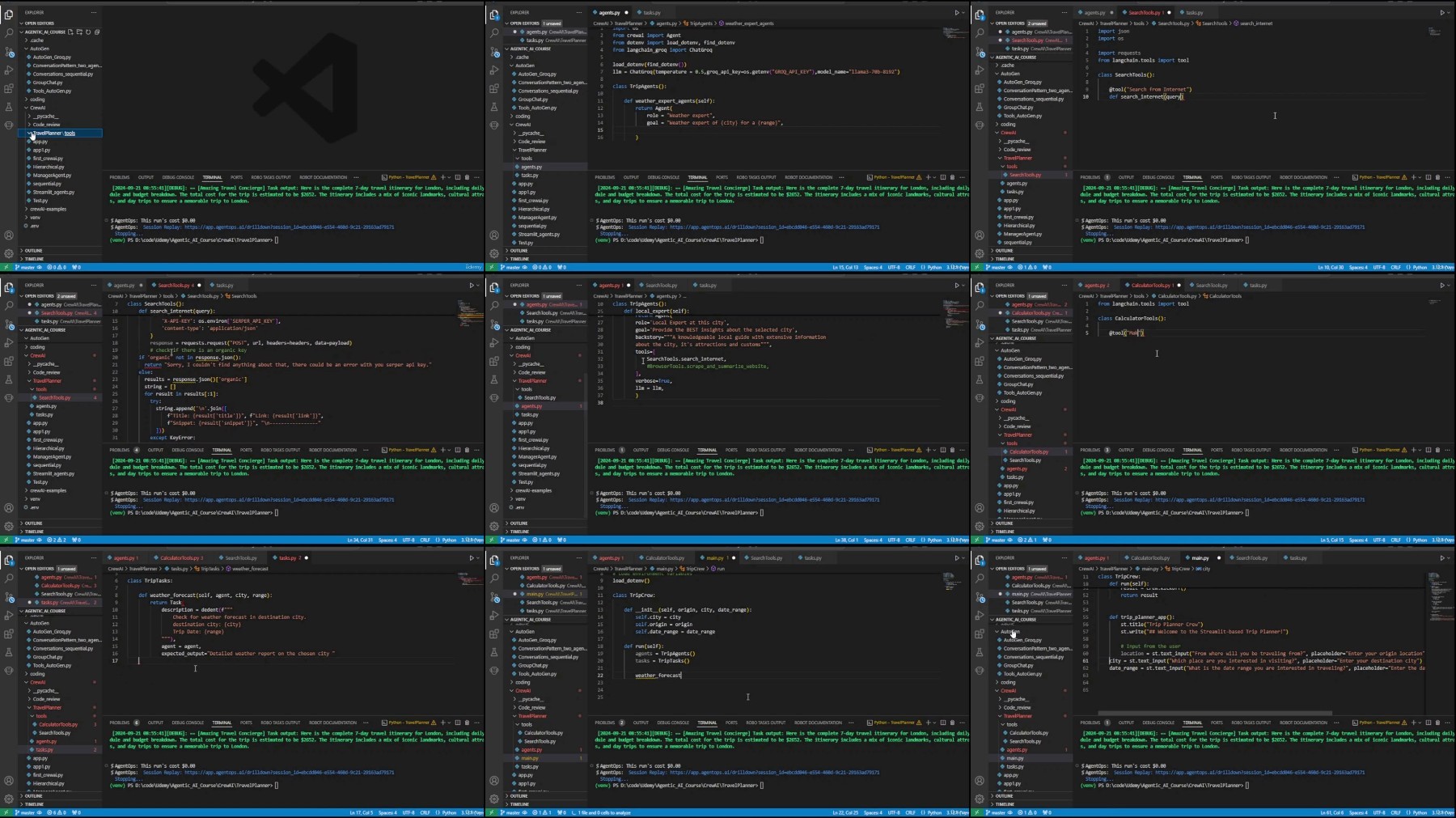Click Ln 15, Col 13 status entry
Image resolution: width=1456 pixels, height=818 pixels.
(845, 267)
